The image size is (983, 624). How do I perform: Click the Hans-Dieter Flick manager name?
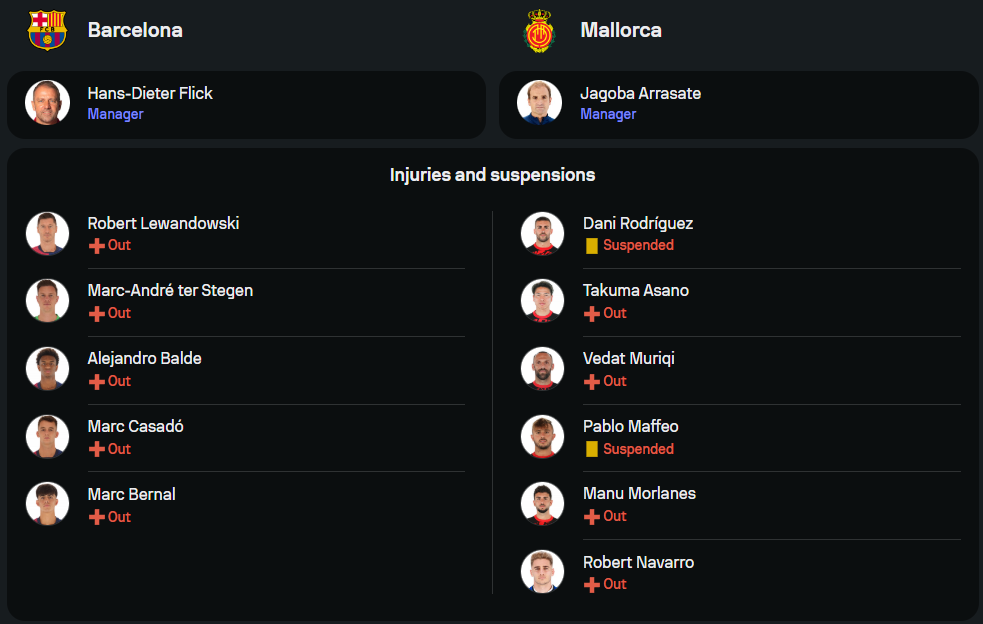coord(150,93)
